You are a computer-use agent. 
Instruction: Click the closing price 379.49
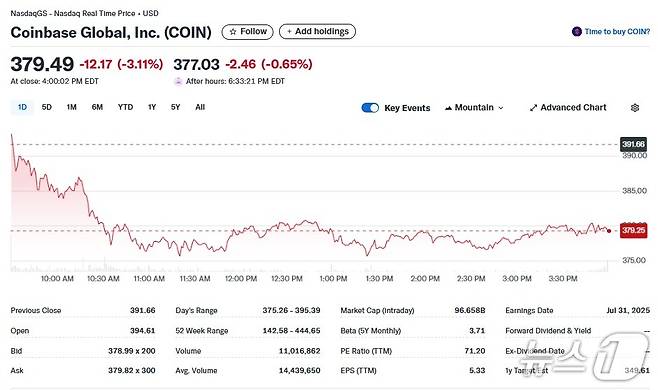tap(42, 64)
